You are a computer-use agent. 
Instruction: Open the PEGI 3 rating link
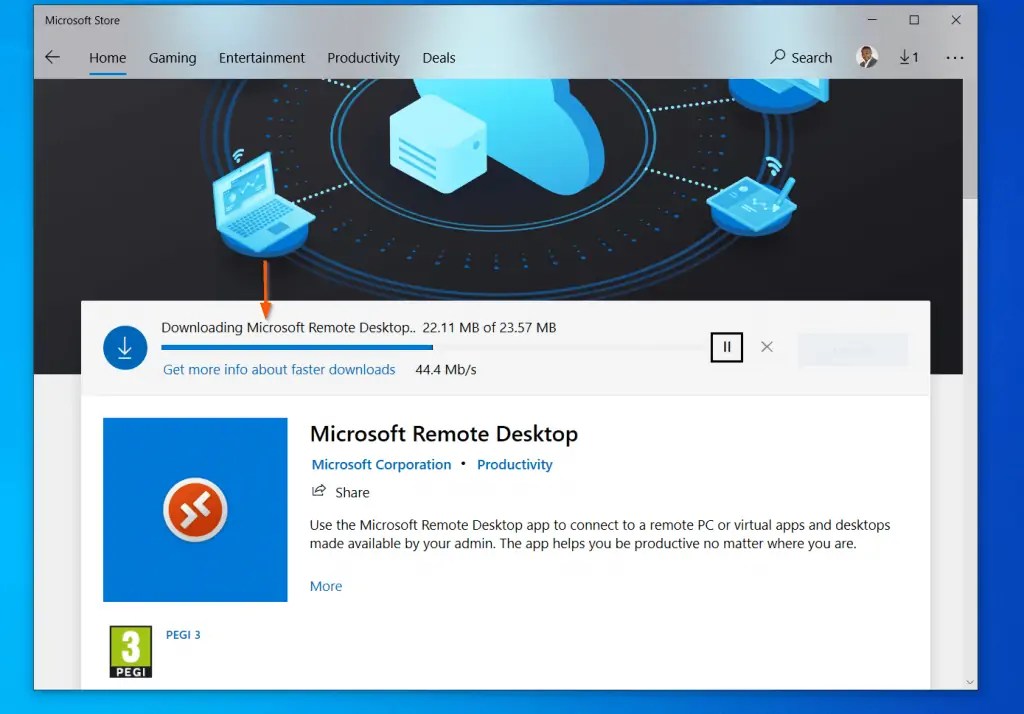(x=183, y=635)
